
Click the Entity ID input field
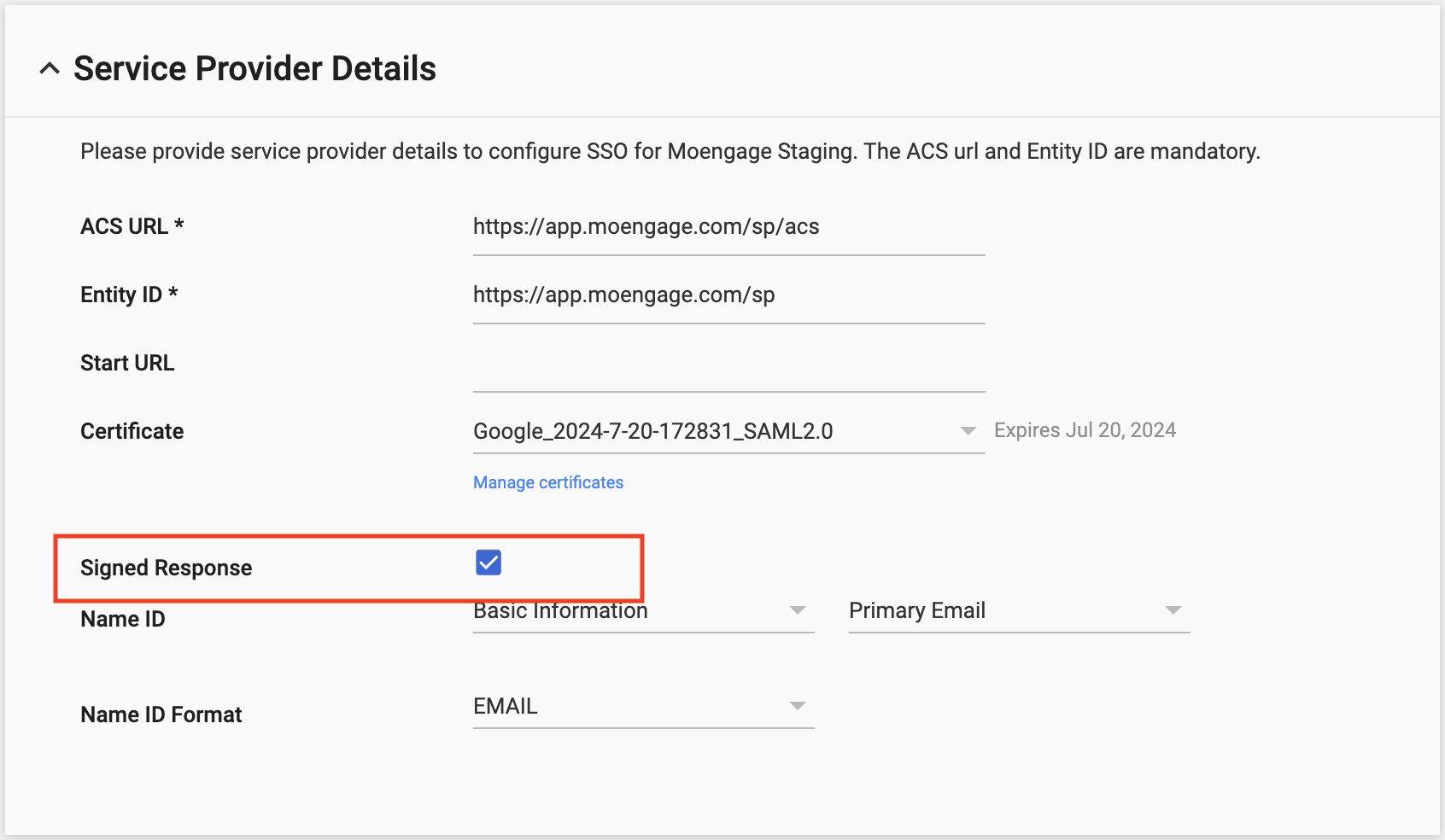point(728,295)
